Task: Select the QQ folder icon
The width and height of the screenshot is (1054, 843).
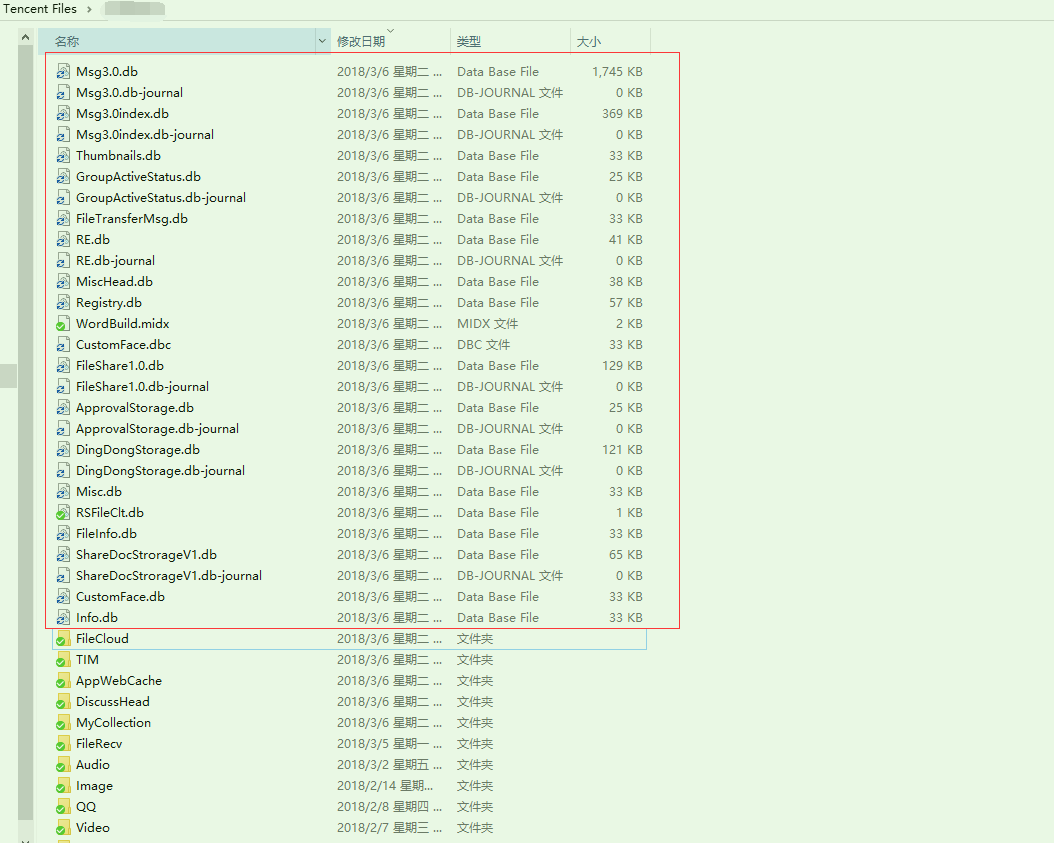Action: tap(63, 807)
